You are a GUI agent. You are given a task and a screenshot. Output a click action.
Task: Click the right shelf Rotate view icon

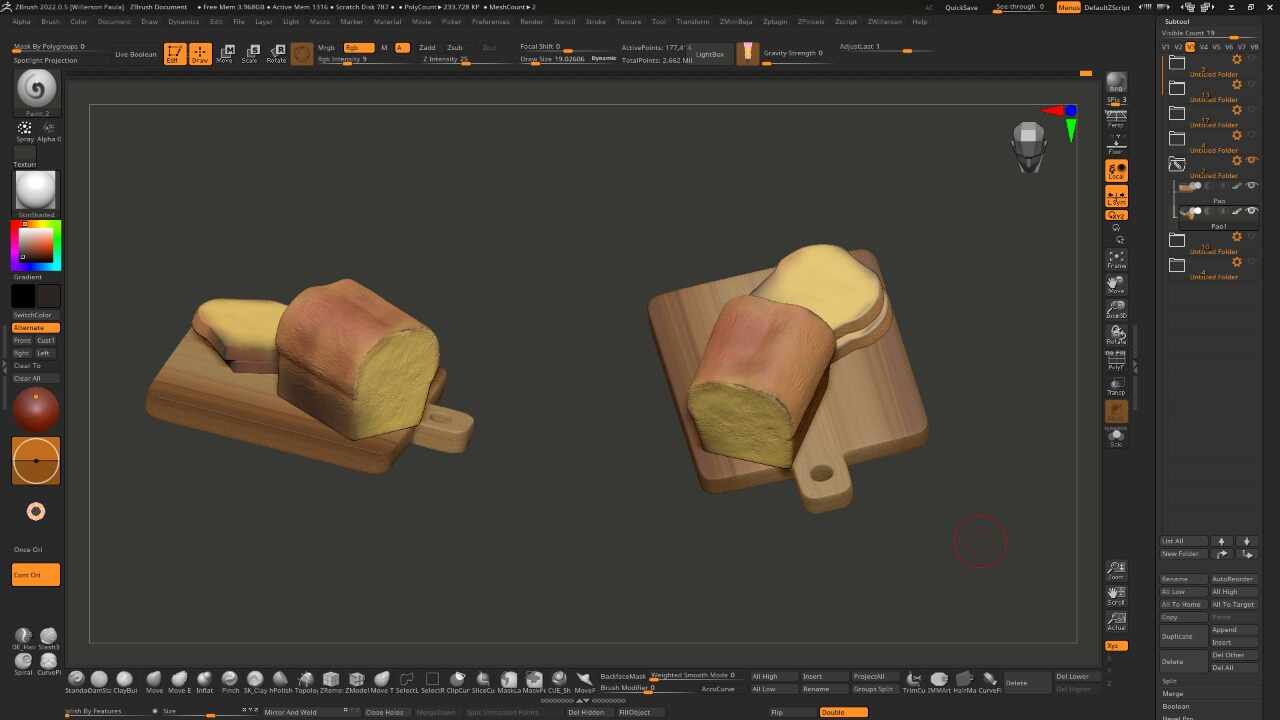tap(1116, 334)
